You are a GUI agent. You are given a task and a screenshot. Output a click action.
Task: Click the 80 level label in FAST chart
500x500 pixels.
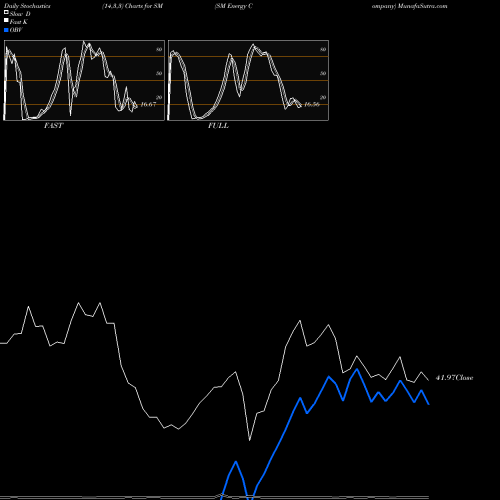159,49
